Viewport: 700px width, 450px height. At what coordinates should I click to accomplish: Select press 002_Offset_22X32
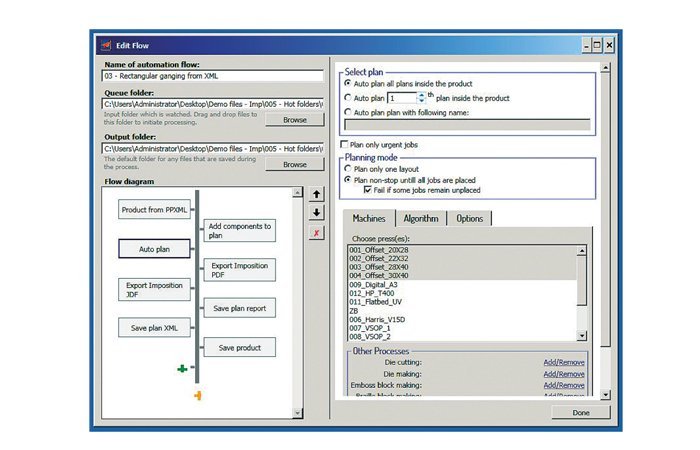(462, 258)
